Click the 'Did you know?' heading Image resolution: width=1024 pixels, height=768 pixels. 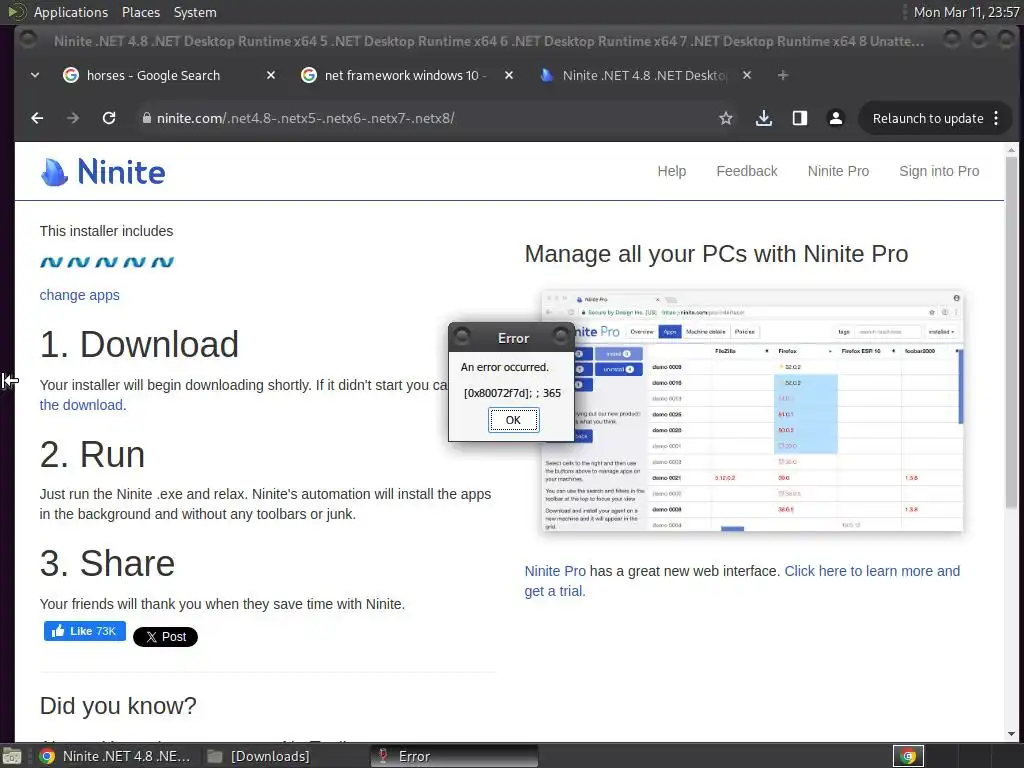click(x=118, y=706)
